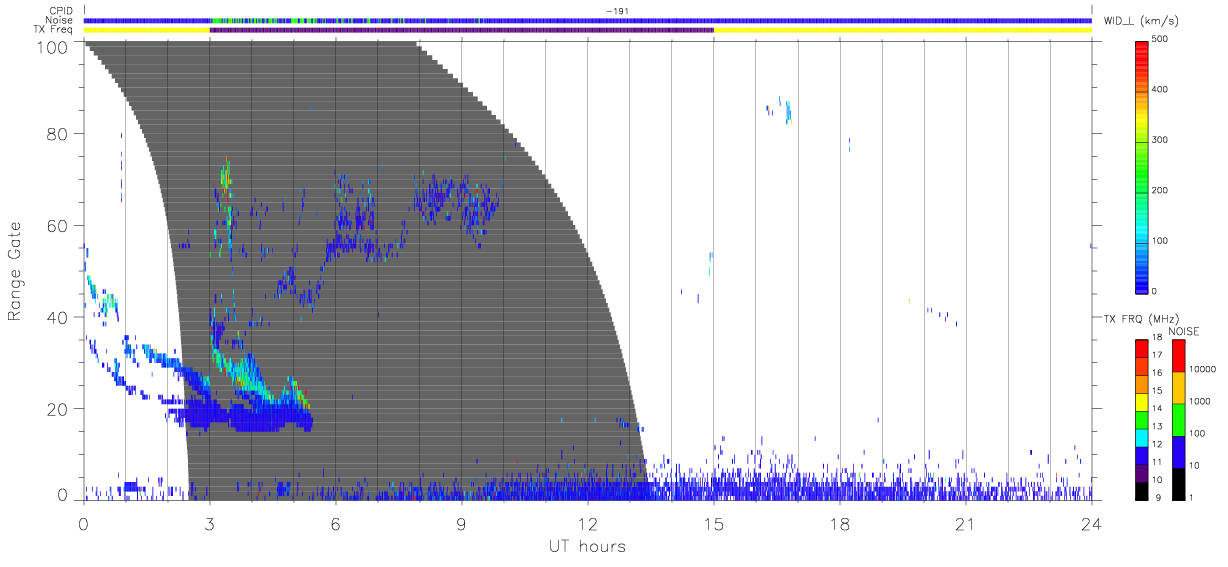Click the 80 tick on Range Gate axis
1228x567 pixels.
coord(59,134)
